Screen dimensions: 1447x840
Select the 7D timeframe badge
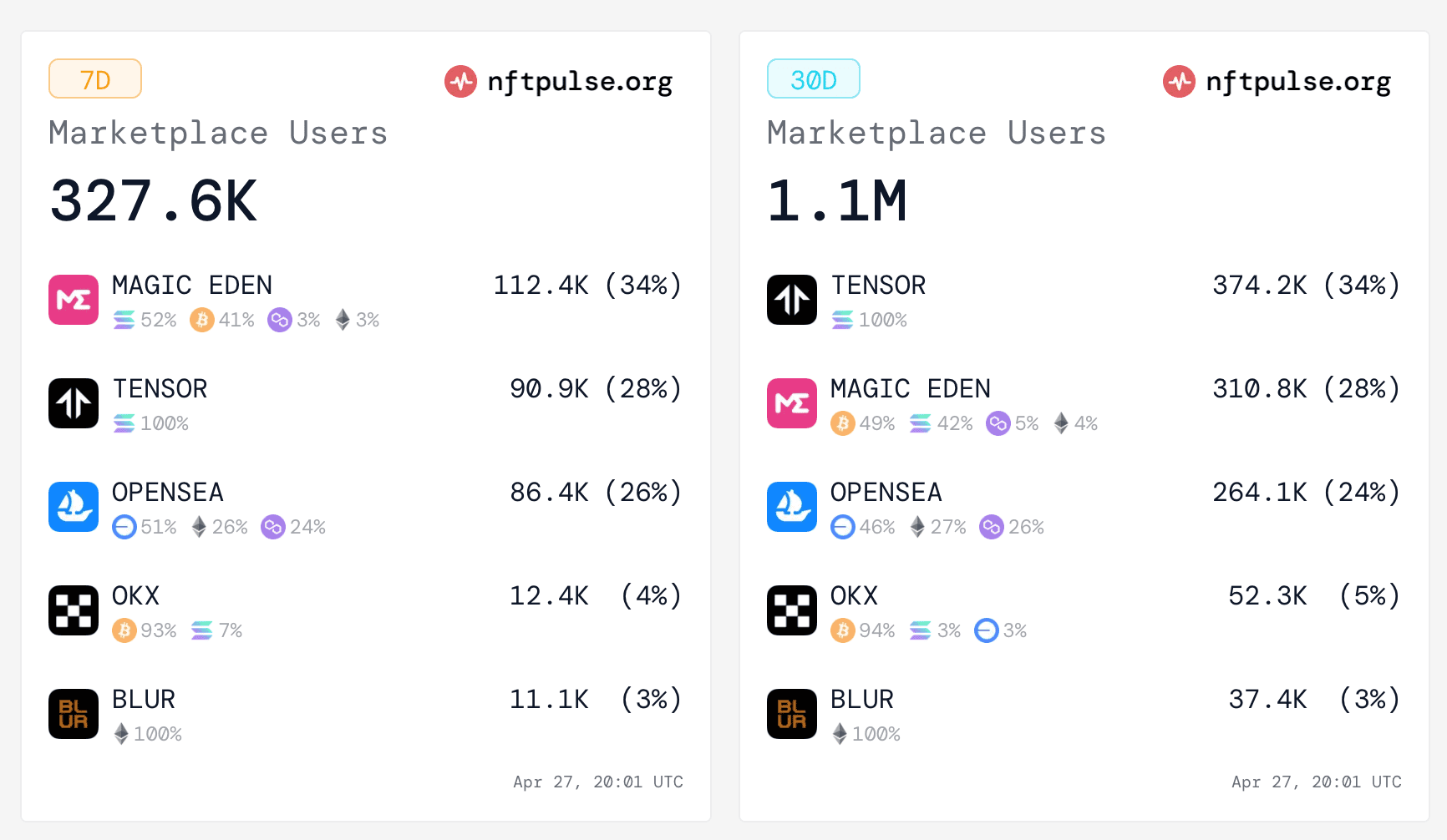click(x=95, y=79)
